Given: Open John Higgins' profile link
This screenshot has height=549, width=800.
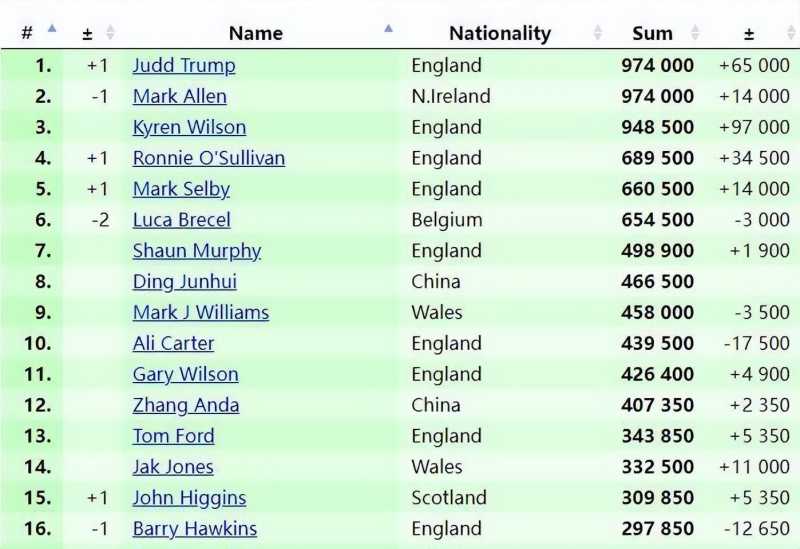Looking at the screenshot, I should [x=189, y=499].
